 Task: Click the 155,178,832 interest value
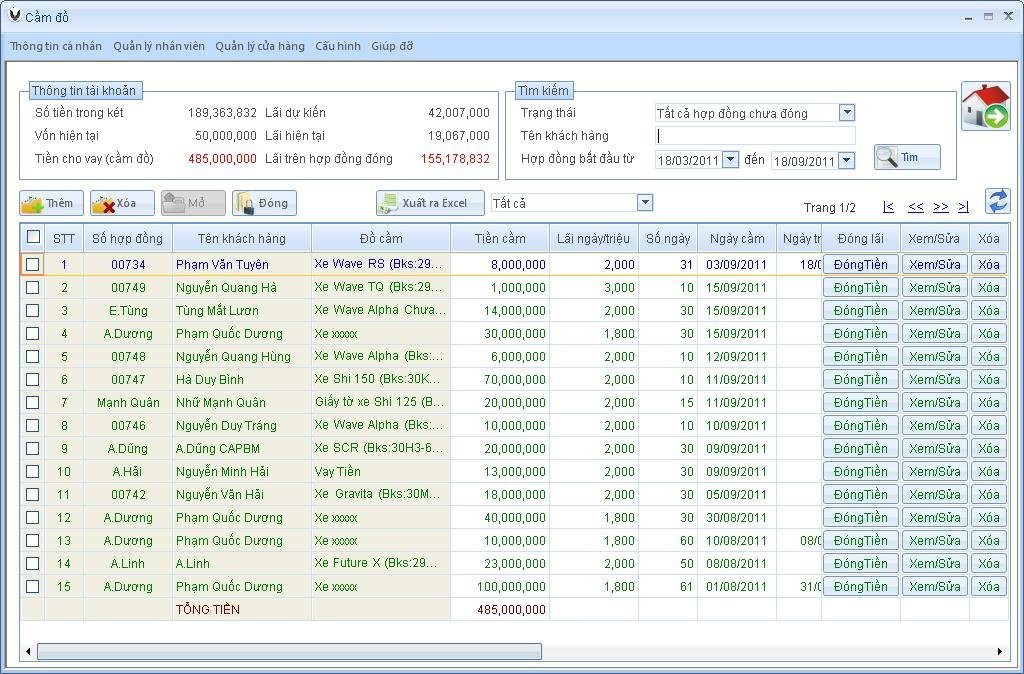455,159
